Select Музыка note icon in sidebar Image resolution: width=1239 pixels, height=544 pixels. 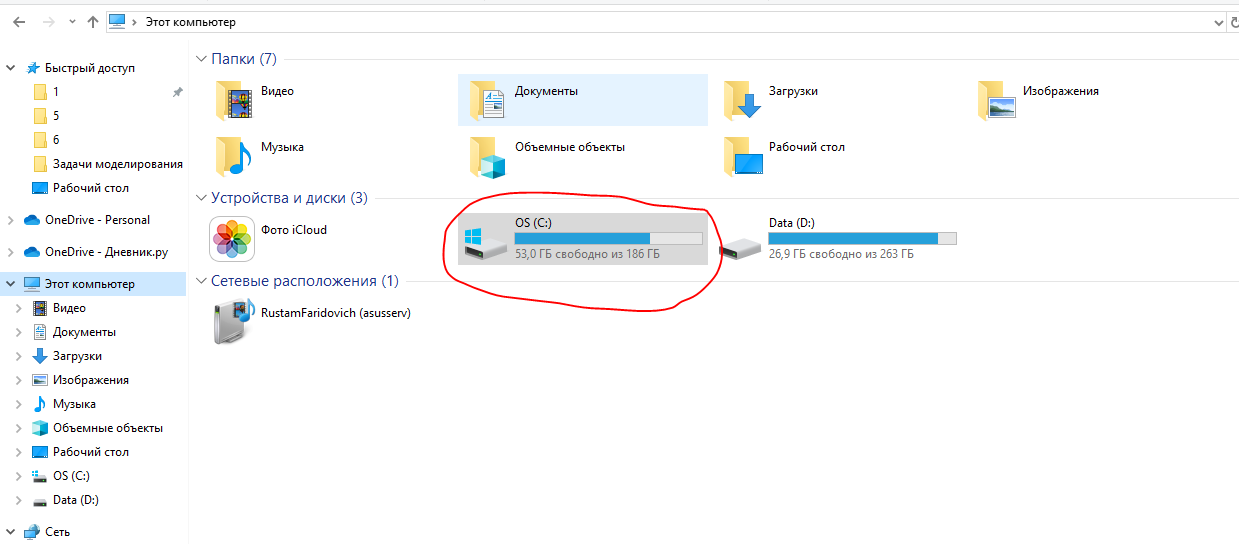tap(40, 404)
